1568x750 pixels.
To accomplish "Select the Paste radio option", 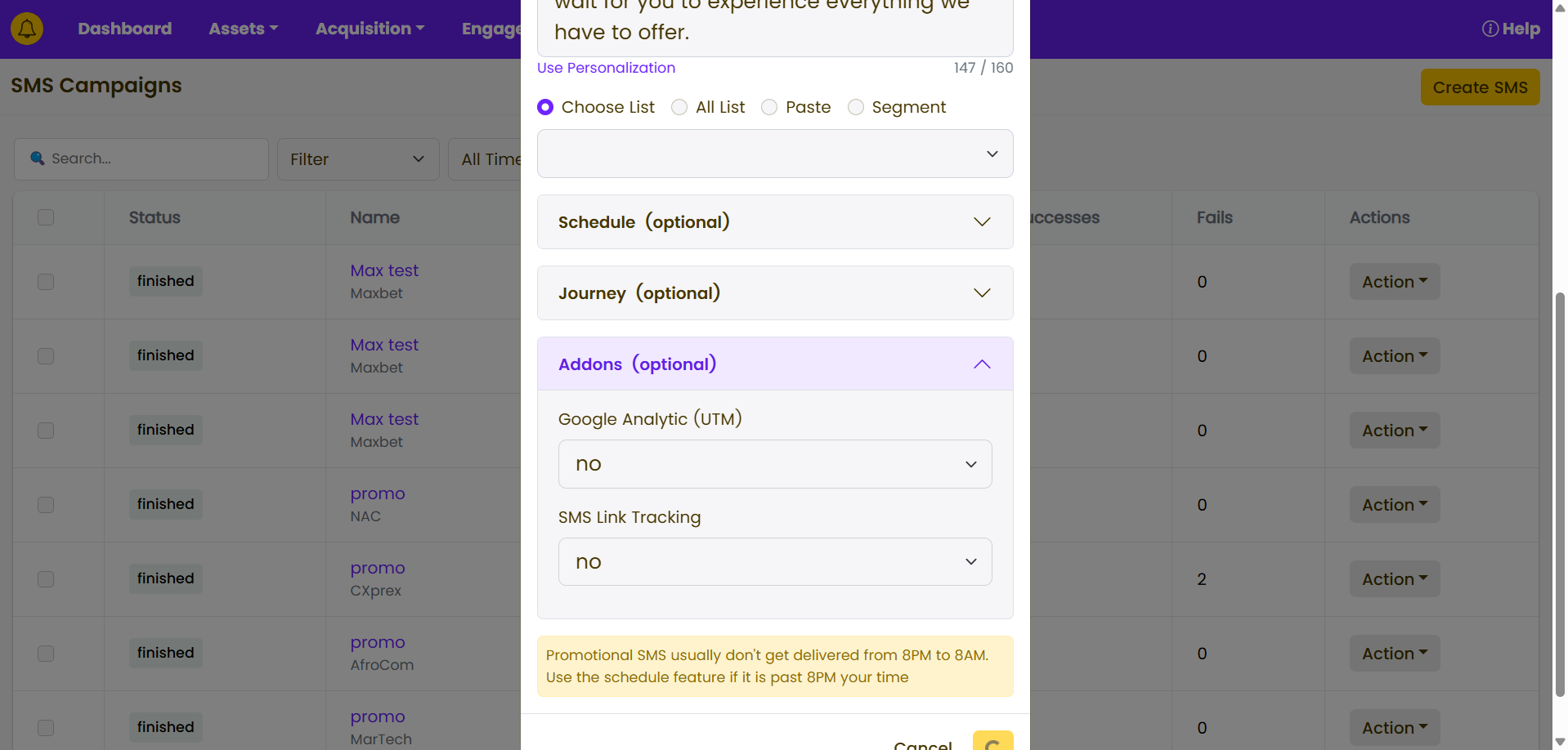I will tap(769, 107).
